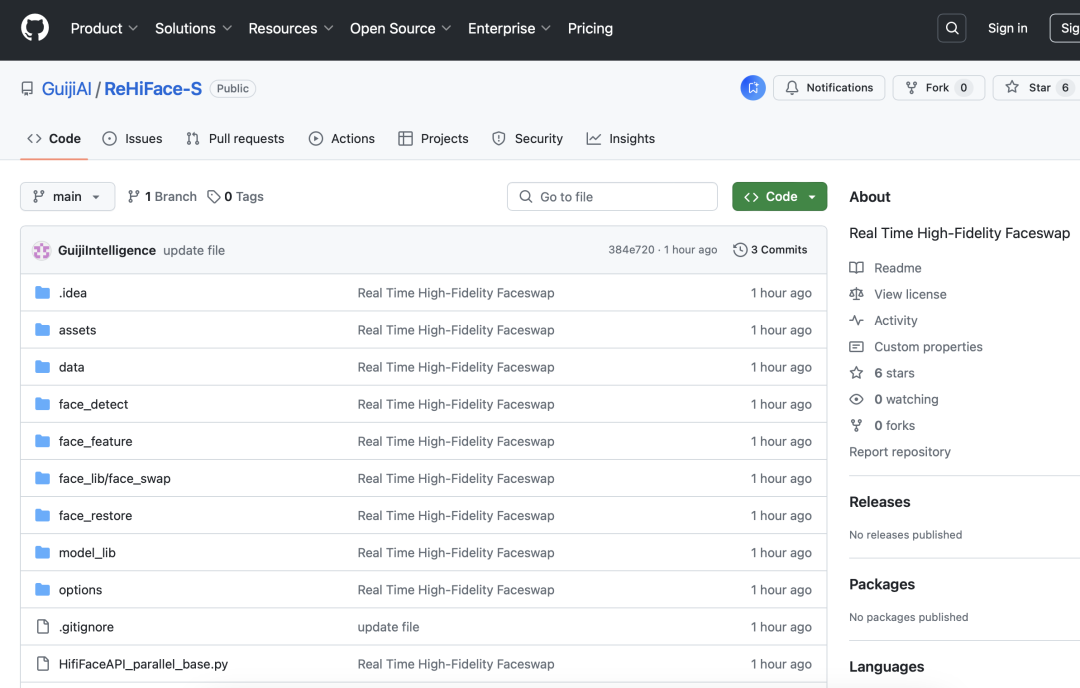Click the stars icon in About
The width and height of the screenshot is (1080, 688).
point(856,373)
